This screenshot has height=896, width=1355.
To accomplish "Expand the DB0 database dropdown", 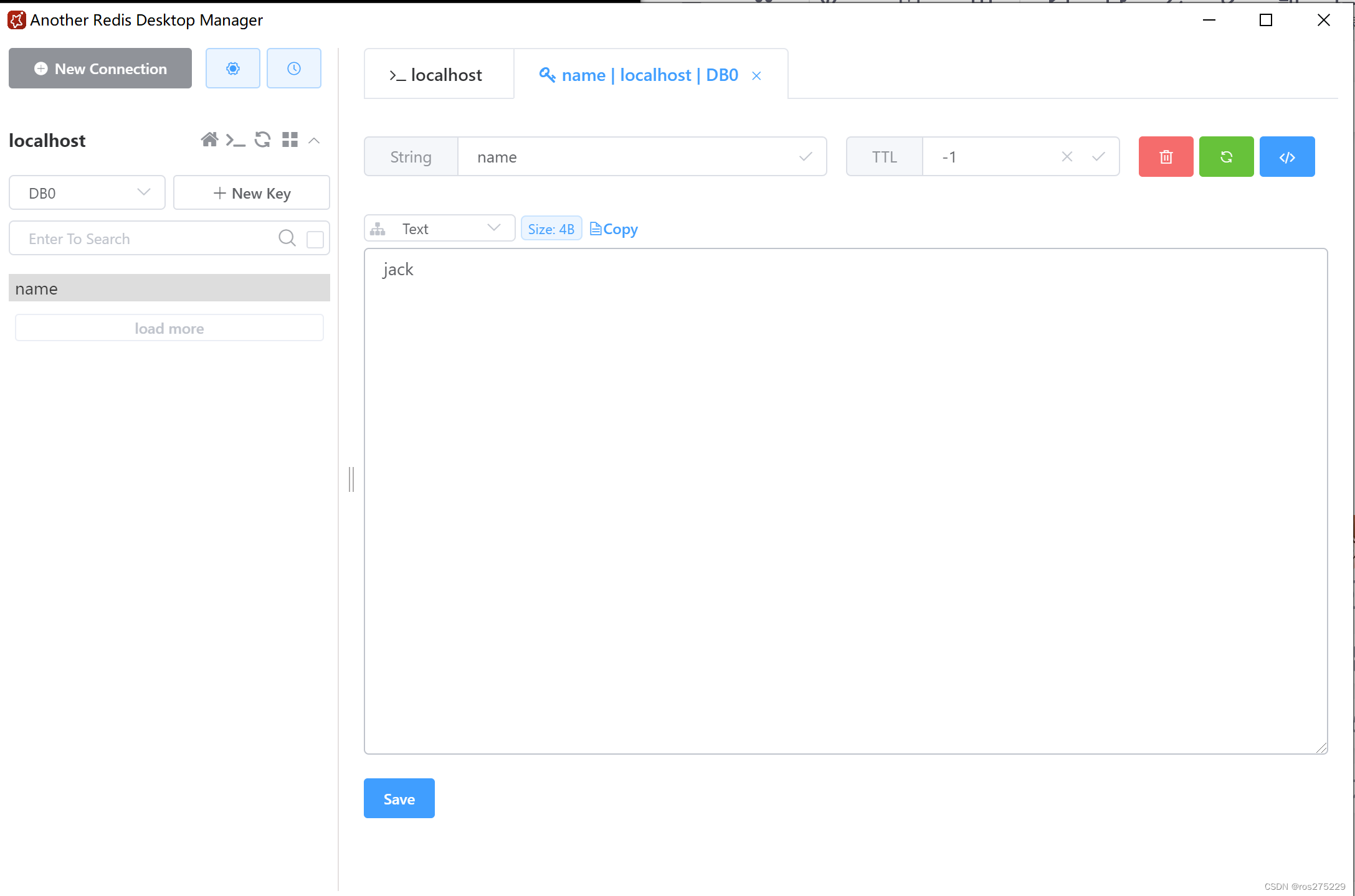I will (x=87, y=193).
